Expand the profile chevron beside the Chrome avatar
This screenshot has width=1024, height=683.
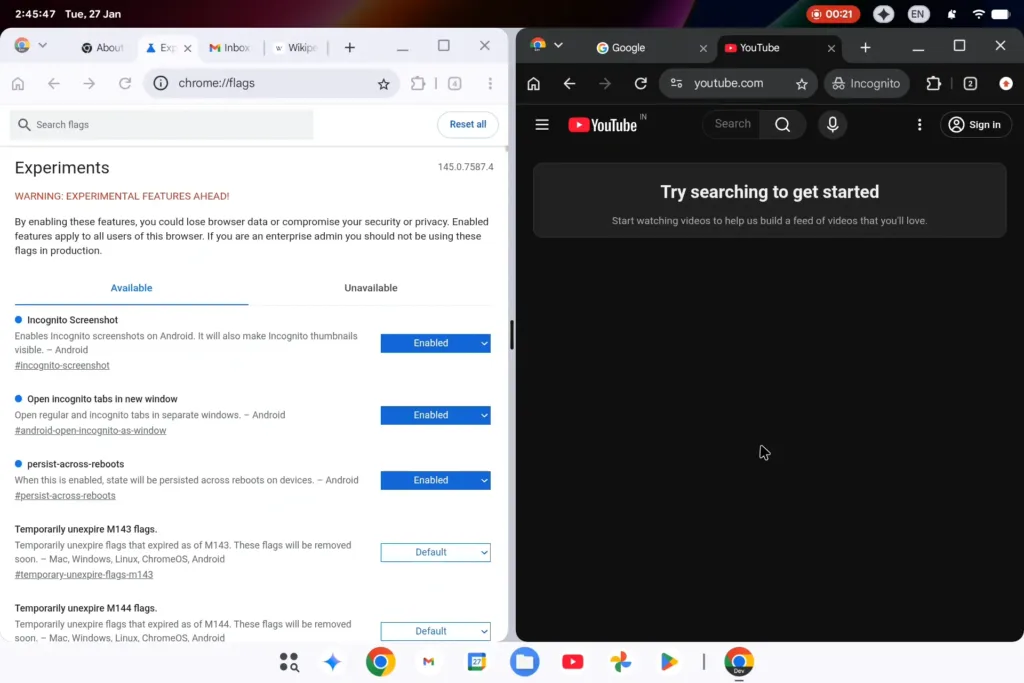point(42,47)
